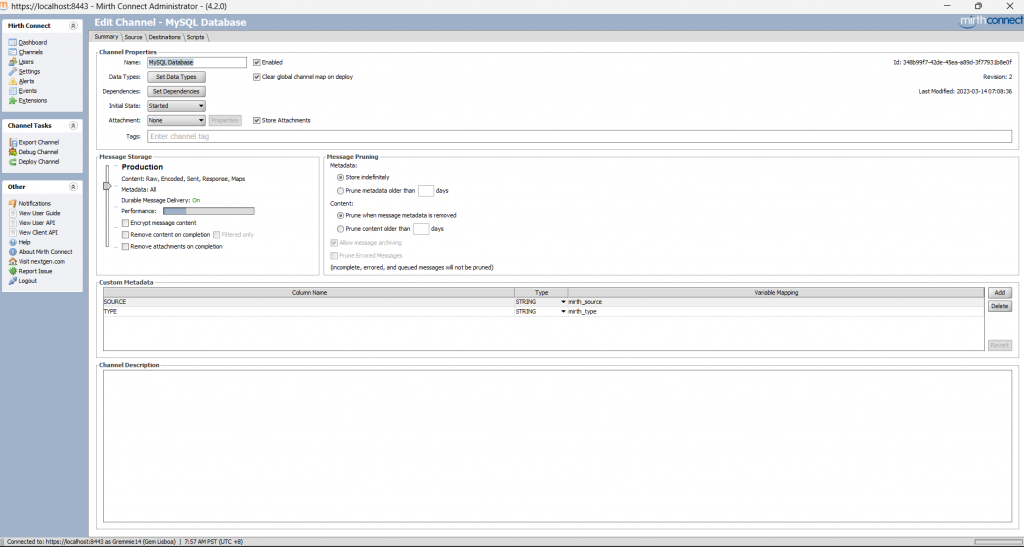The height and width of the screenshot is (547, 1024).
Task: Enable Encrypt message content
Action: tap(125, 223)
